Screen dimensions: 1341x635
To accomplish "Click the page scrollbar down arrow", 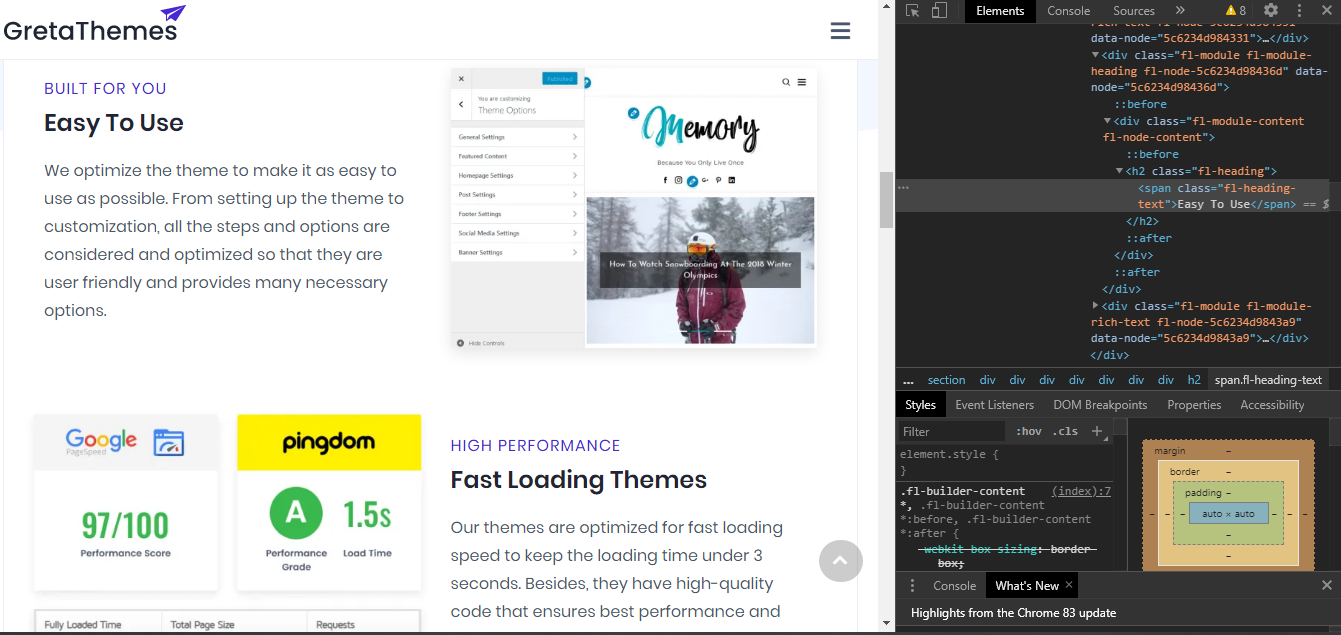I will coord(886,623).
